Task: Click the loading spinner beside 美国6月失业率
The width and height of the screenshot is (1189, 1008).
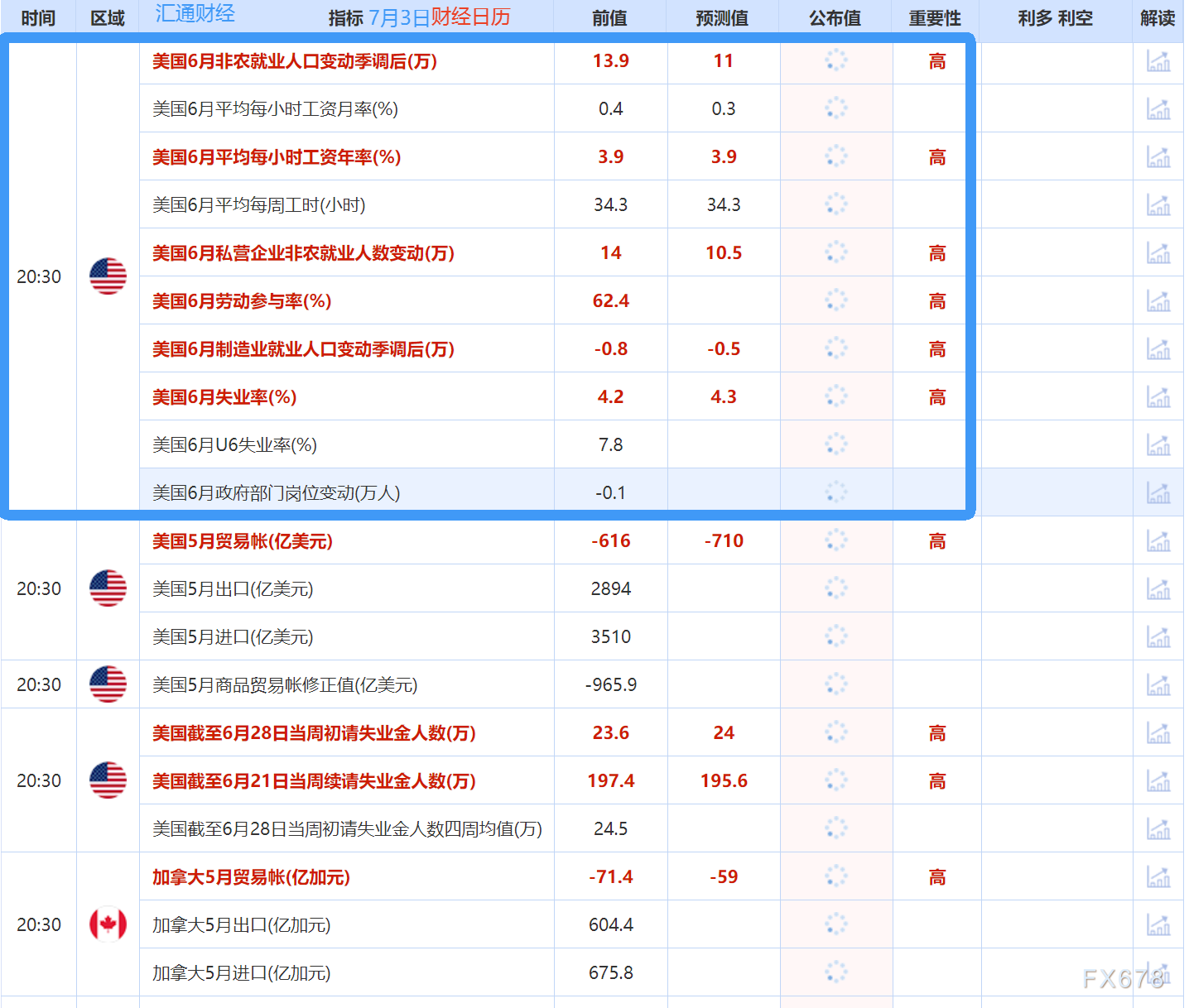Action: (835, 396)
